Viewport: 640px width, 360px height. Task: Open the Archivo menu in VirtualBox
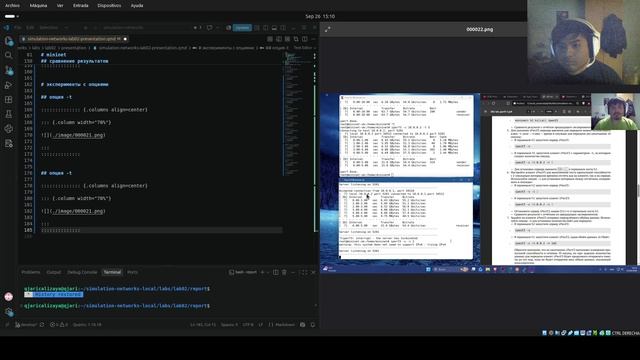[12, 6]
